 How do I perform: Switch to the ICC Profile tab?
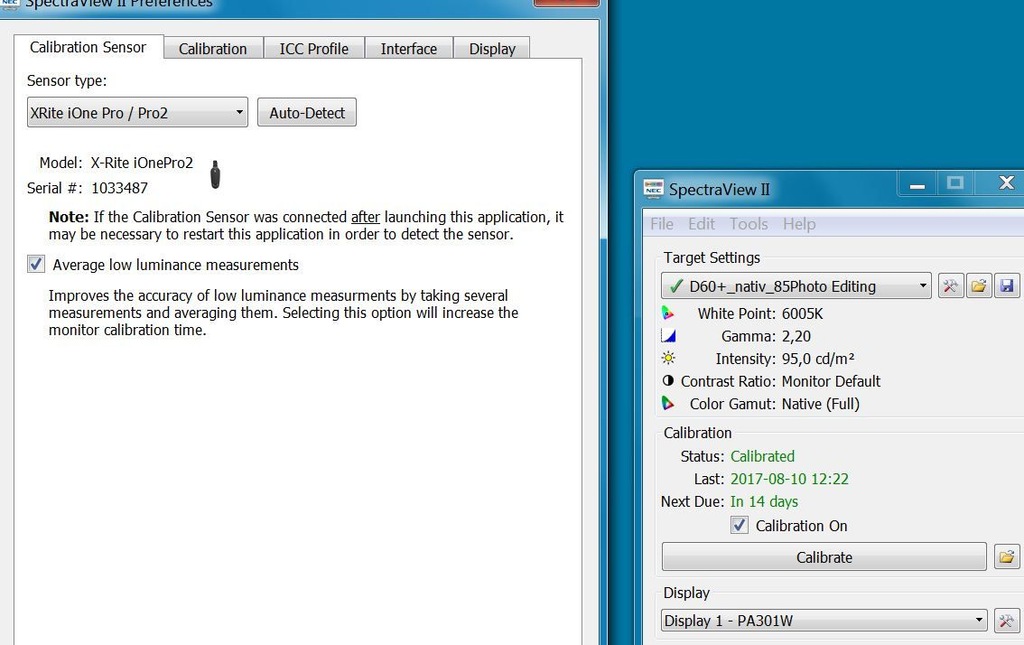[313, 49]
